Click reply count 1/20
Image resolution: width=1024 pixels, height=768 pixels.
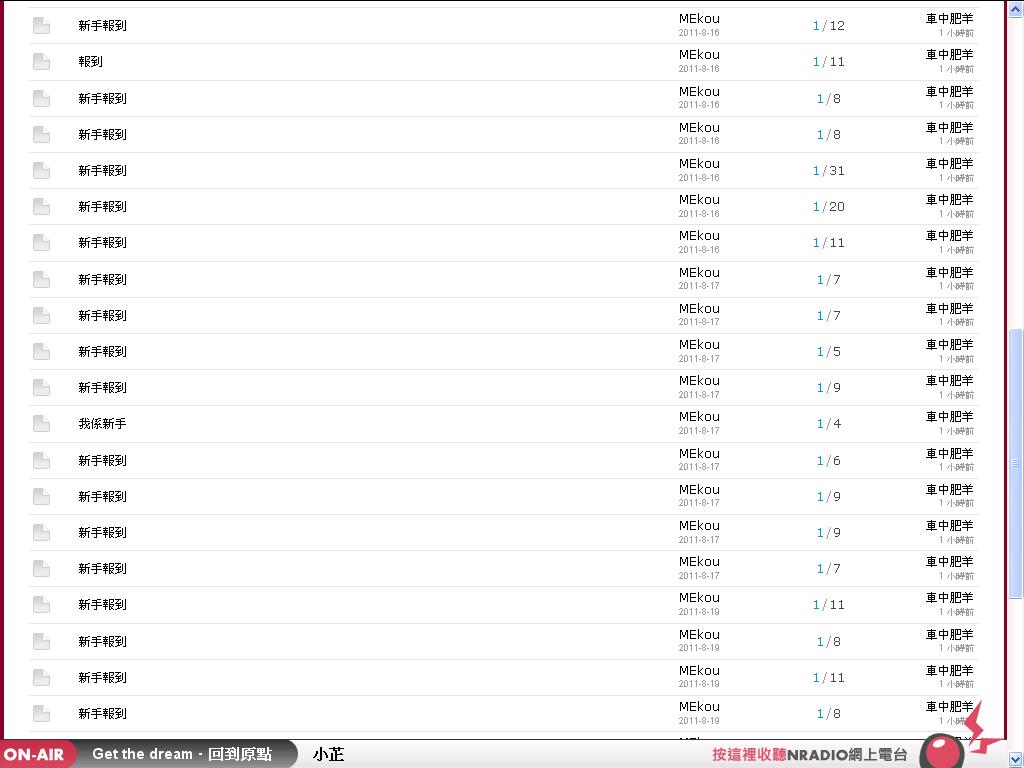828,206
